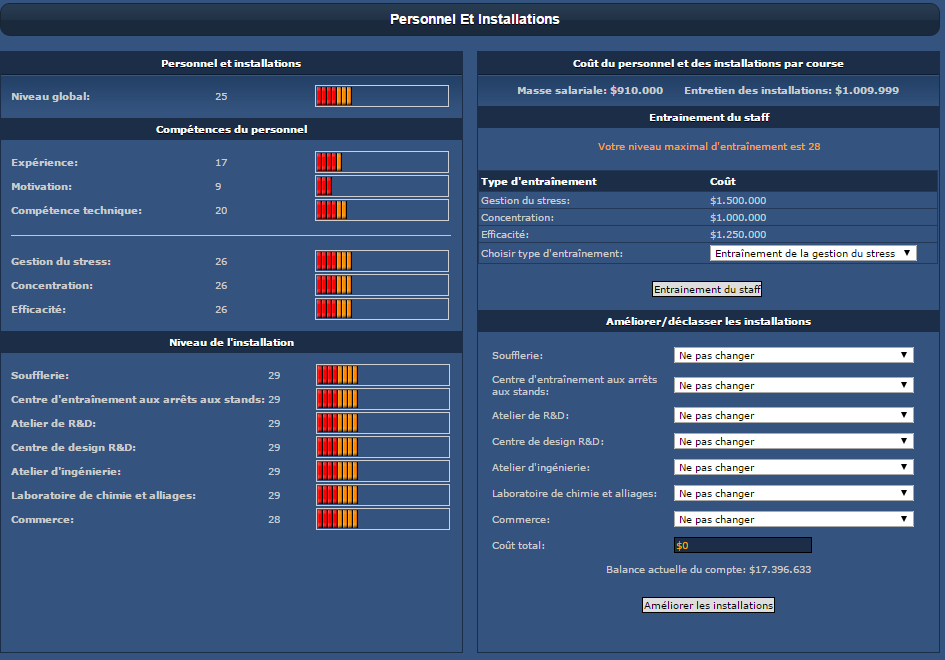Click the Motivation level bar

381,186
